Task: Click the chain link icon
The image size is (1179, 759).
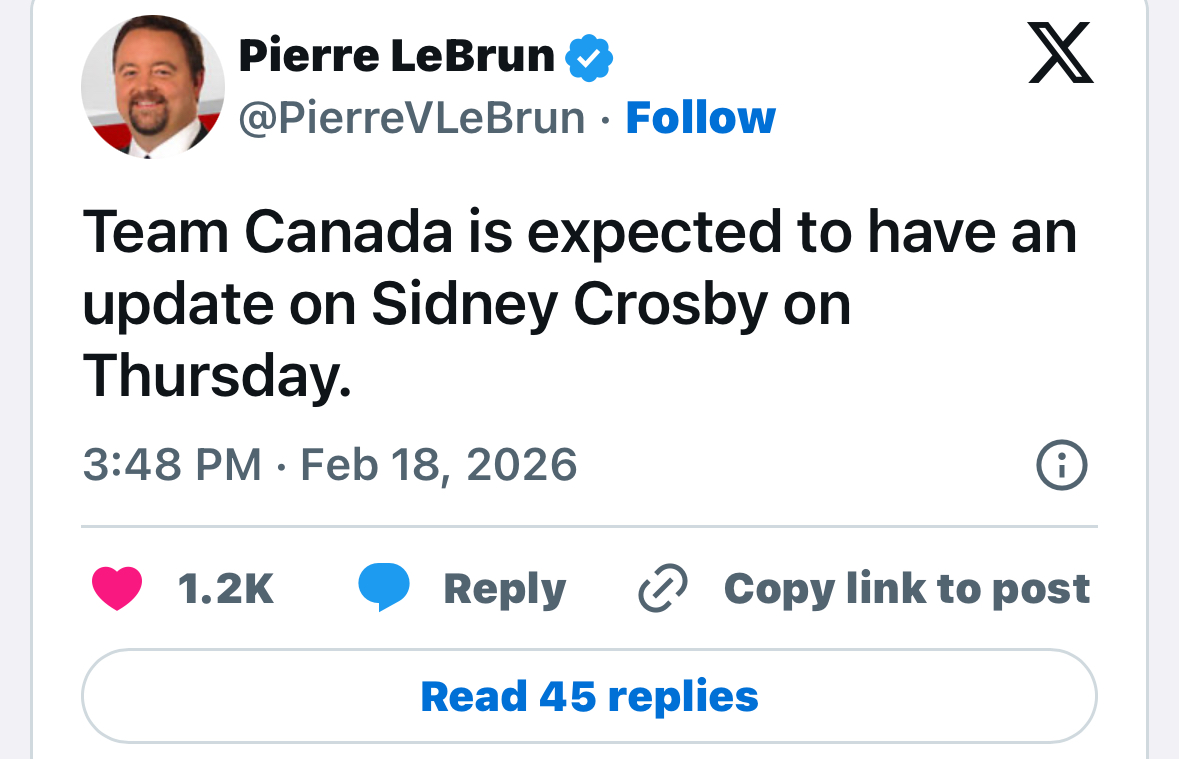Action: (x=662, y=587)
